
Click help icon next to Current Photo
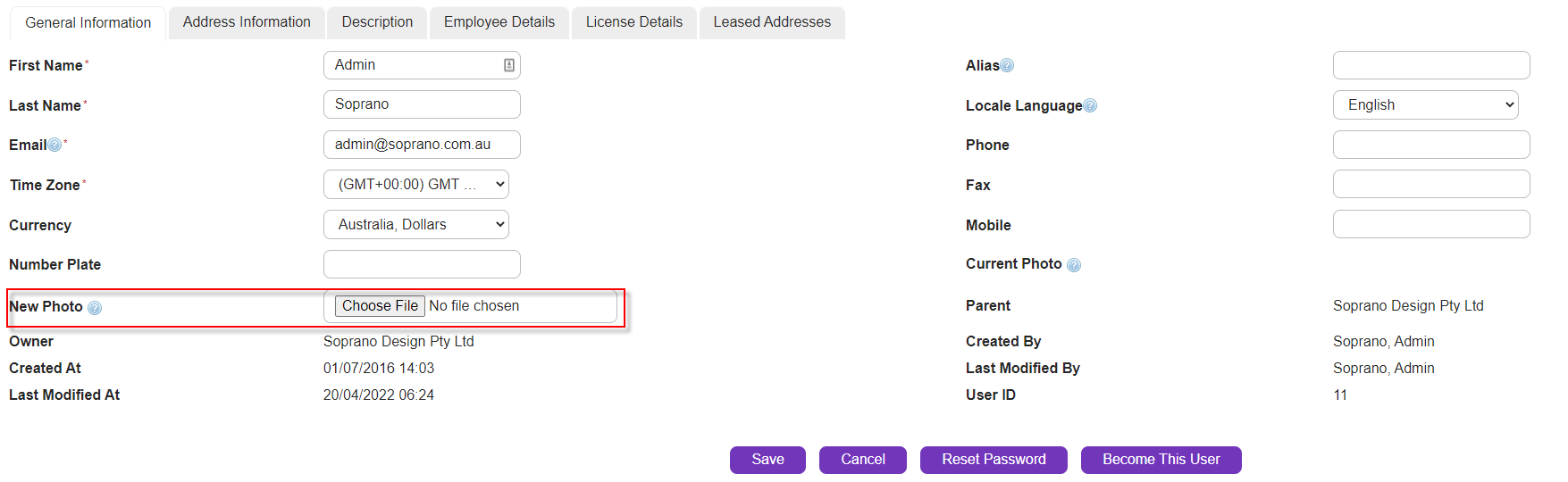pos(1074,265)
